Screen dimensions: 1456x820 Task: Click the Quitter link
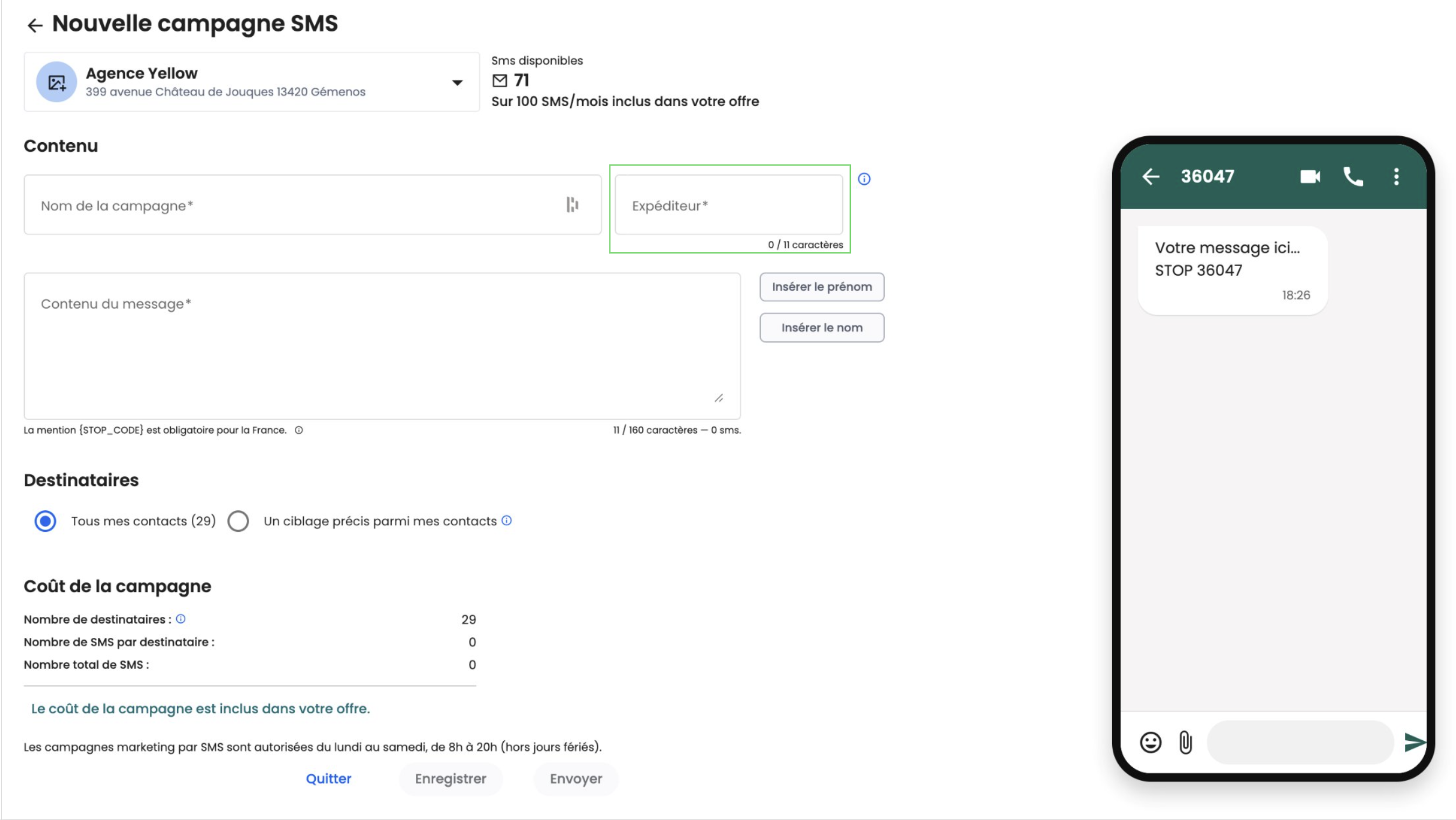pyautogui.click(x=328, y=779)
